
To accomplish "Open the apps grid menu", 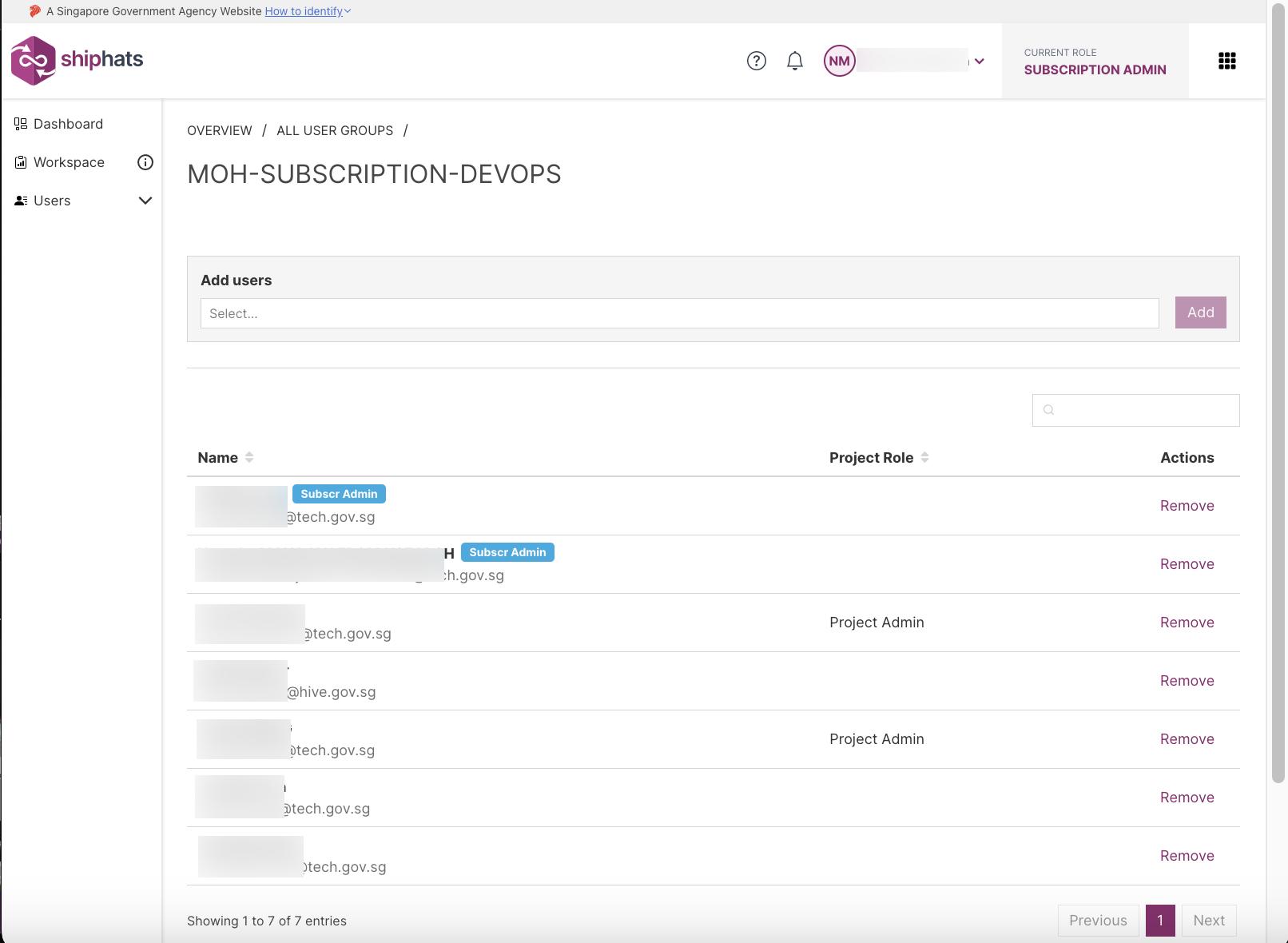I will (x=1226, y=61).
